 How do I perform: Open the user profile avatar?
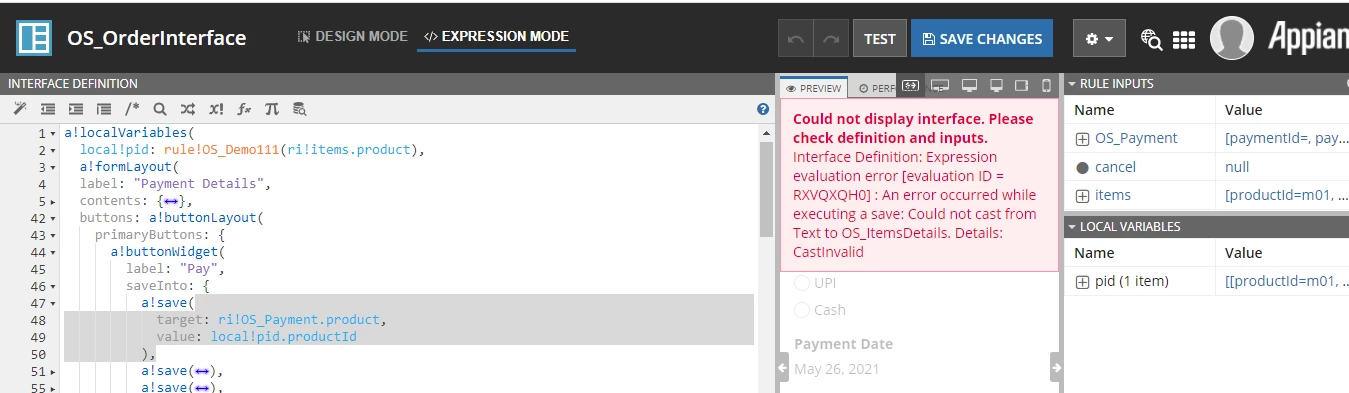tap(1232, 39)
